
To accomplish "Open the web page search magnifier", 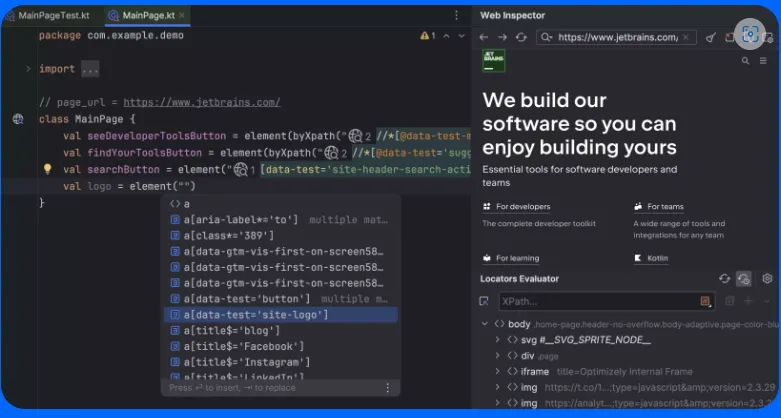I will click(x=745, y=61).
